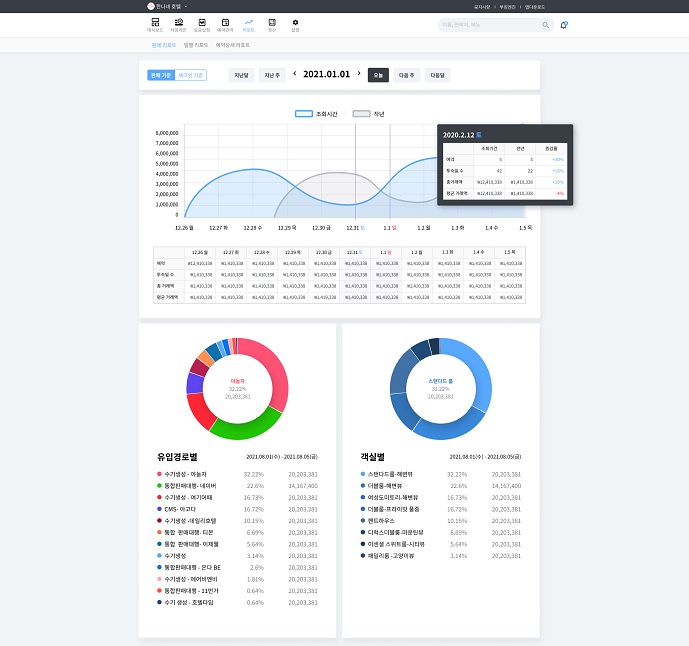Viewport: 689px width, 646px height.
Task: Select the 더블룸-프라이빗 풀룸 room row
Action: 441,509
